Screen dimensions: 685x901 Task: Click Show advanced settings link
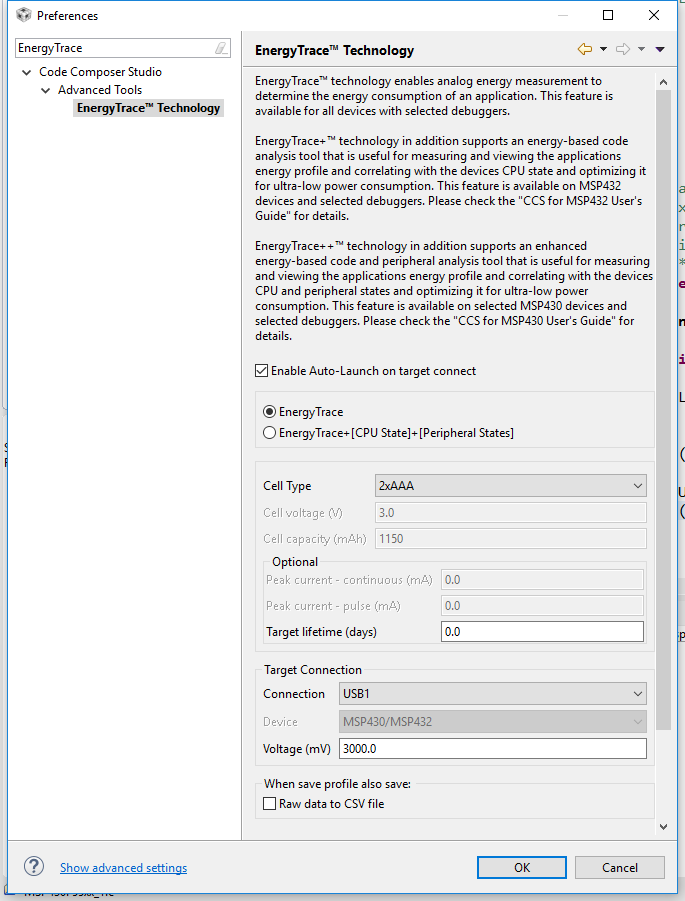(x=124, y=868)
